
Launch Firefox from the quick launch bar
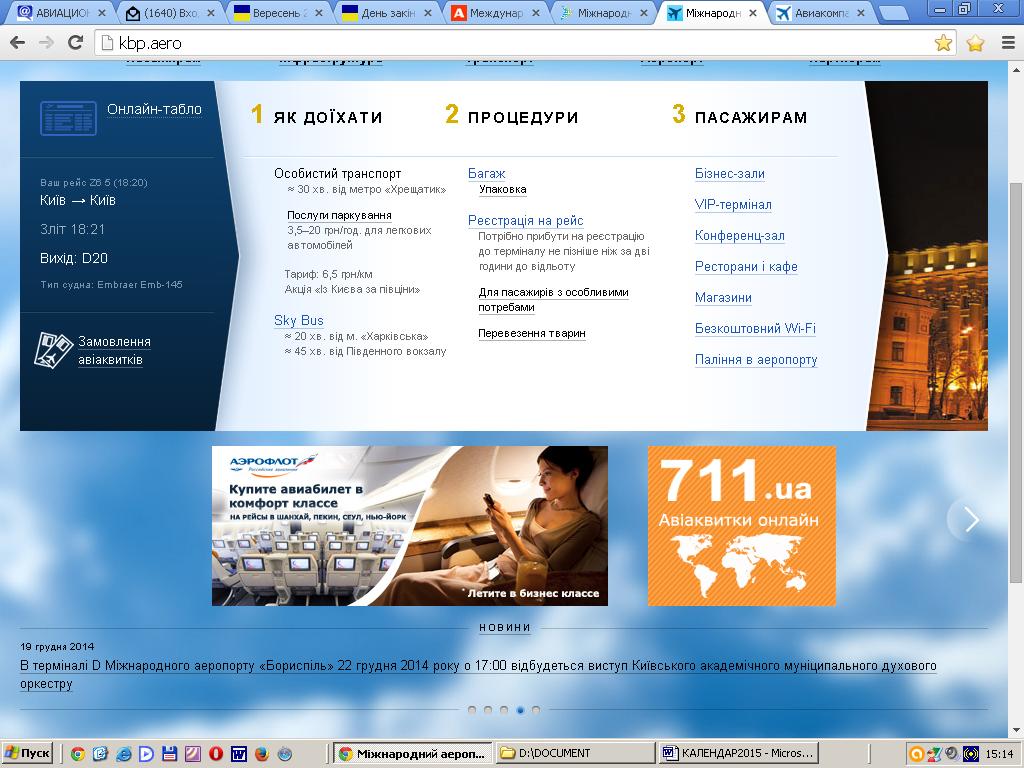[x=261, y=753]
